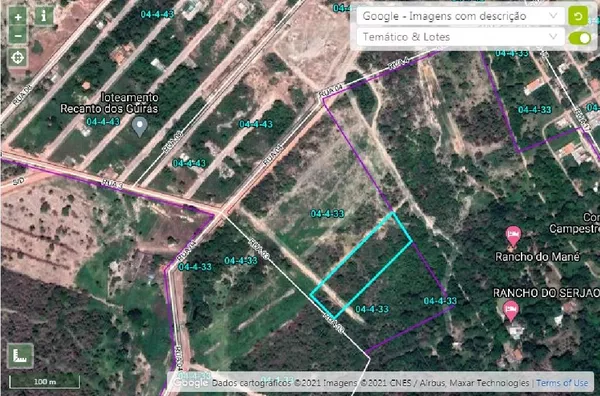Click the loteamento Recanto dos Guirás marker pin
This screenshot has width=600, height=396.
pos(140,127)
